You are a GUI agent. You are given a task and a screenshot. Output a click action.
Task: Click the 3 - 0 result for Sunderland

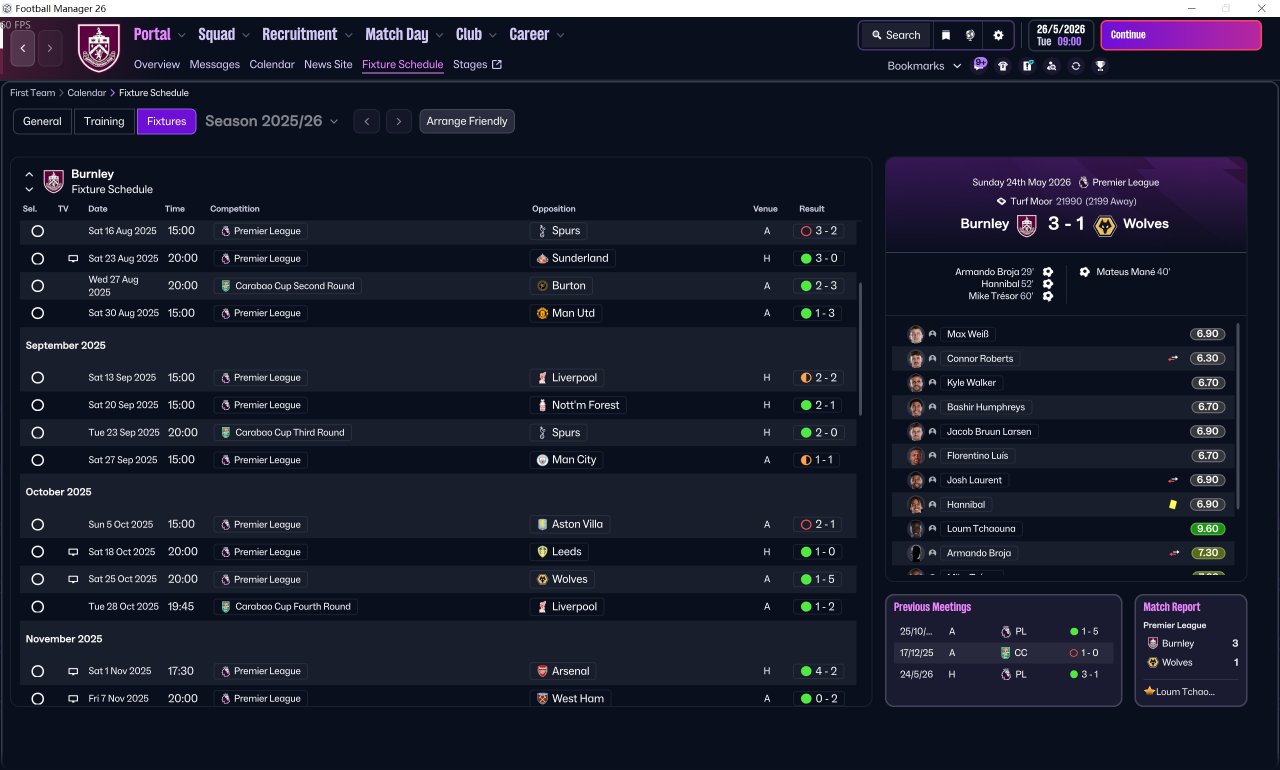click(x=819, y=258)
